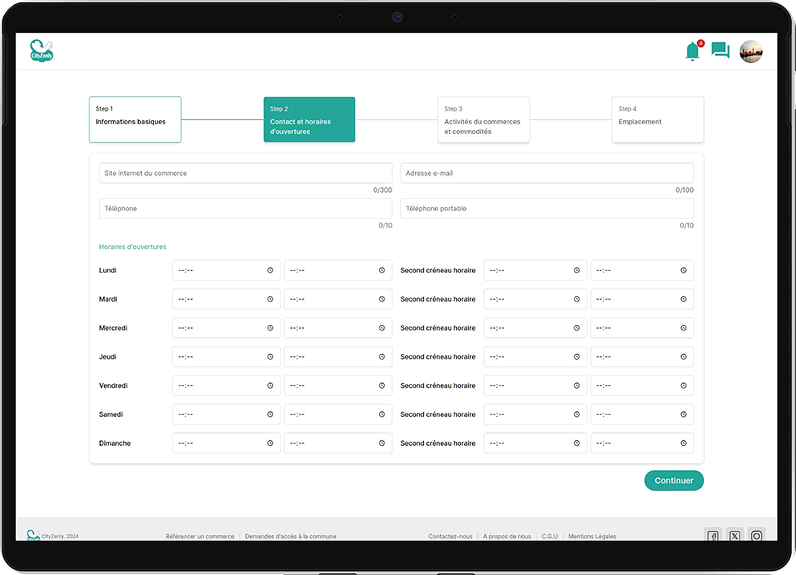Screen dimensions: 796x575
Task: Focus the Site internet du commerce field
Action: (x=246, y=173)
